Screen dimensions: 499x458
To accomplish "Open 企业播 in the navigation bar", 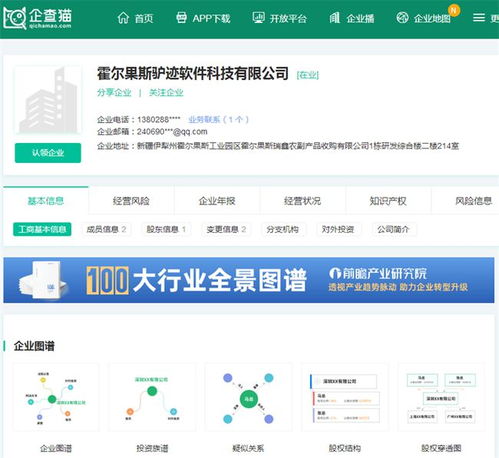I will [360, 18].
